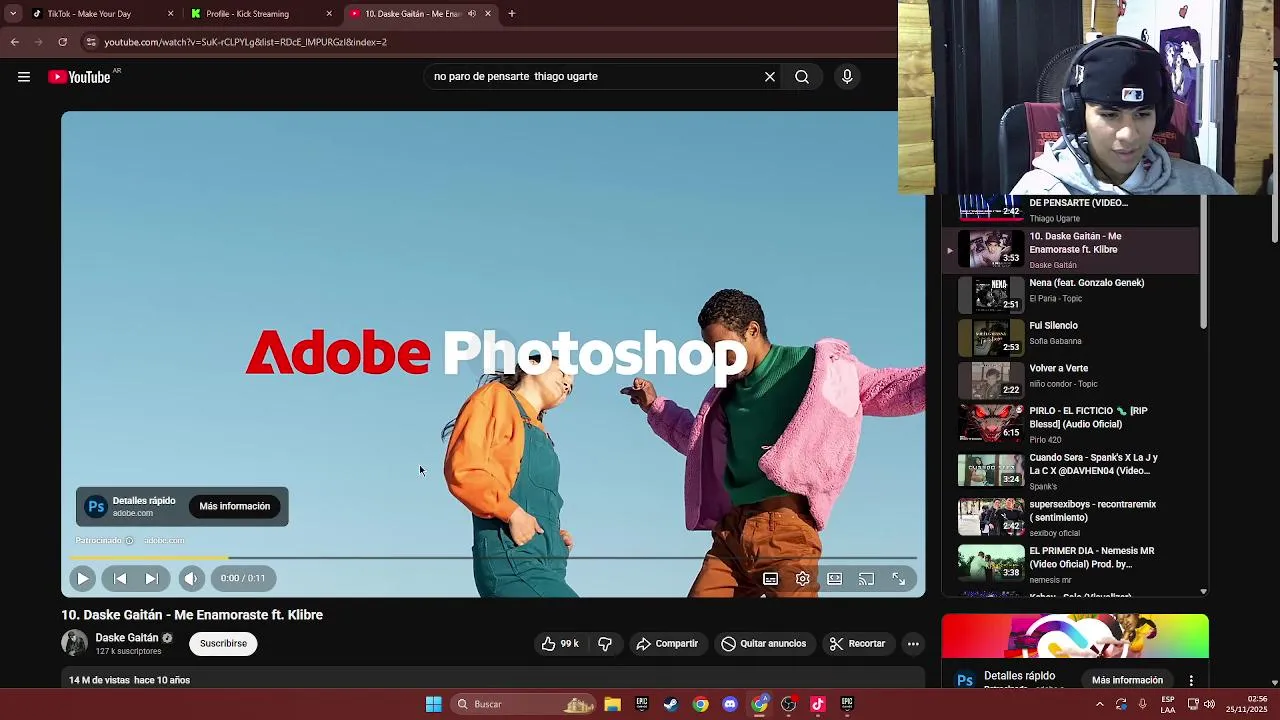Play 'Volver a Verte' from playlist
The image size is (1280, 720).
pos(1070,380)
